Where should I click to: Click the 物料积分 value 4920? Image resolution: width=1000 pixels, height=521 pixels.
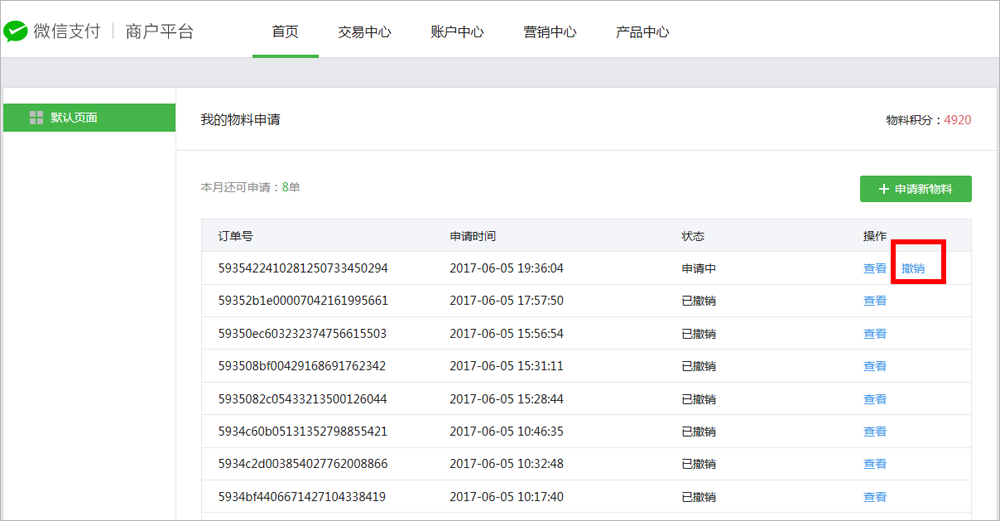(x=957, y=120)
